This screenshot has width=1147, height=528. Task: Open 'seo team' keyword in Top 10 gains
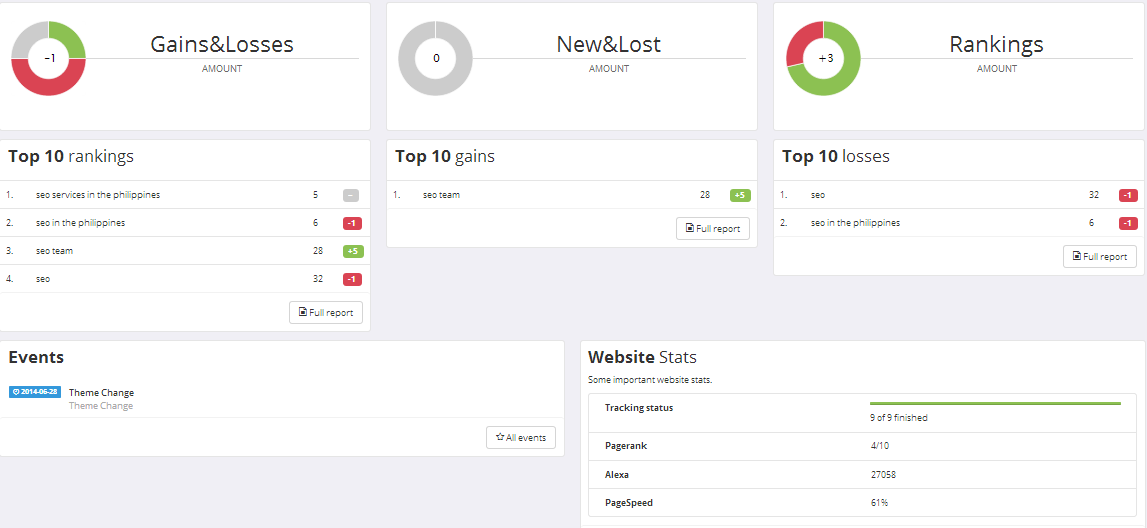coord(441,195)
